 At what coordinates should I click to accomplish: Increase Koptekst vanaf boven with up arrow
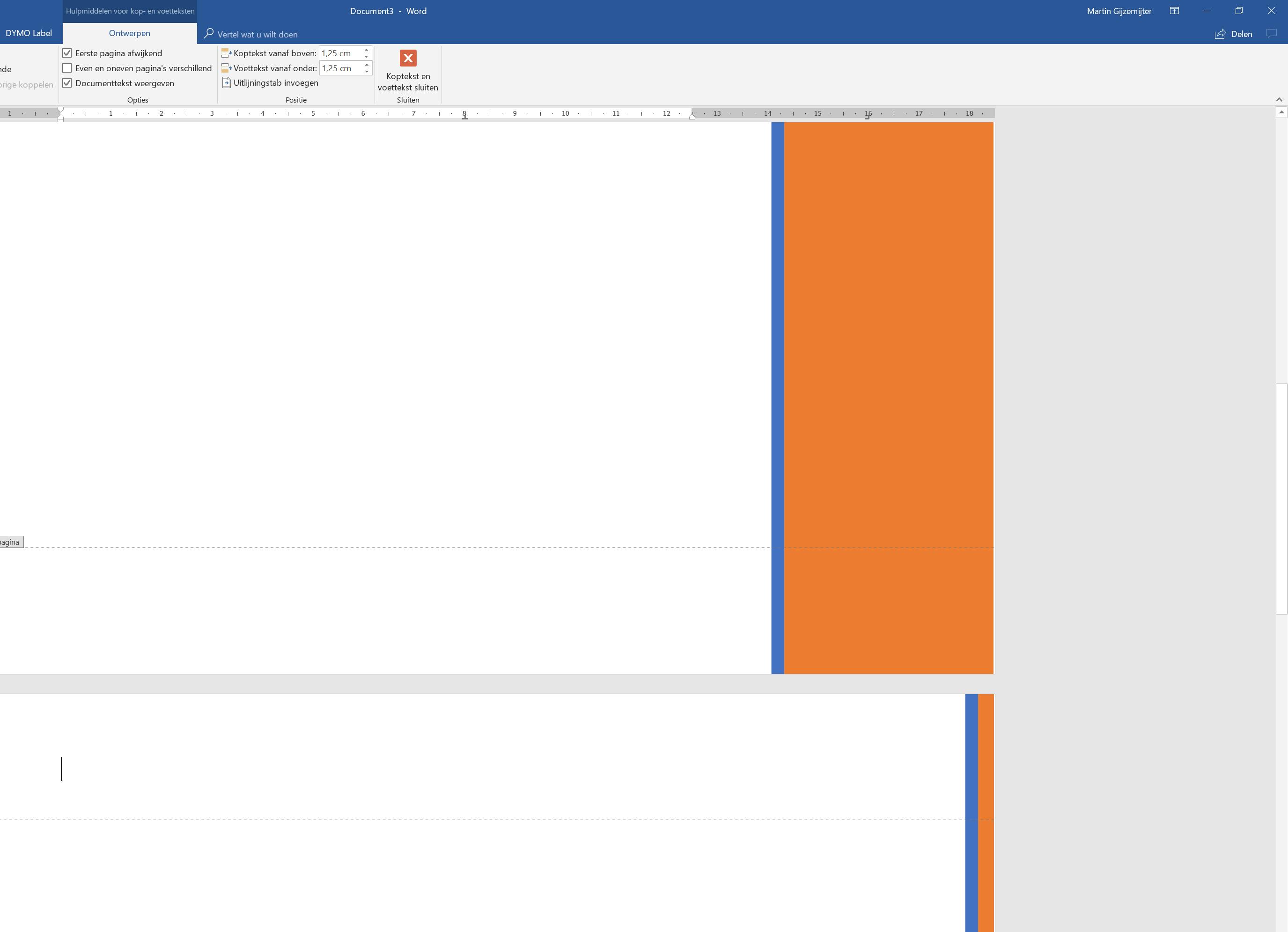[366, 50]
